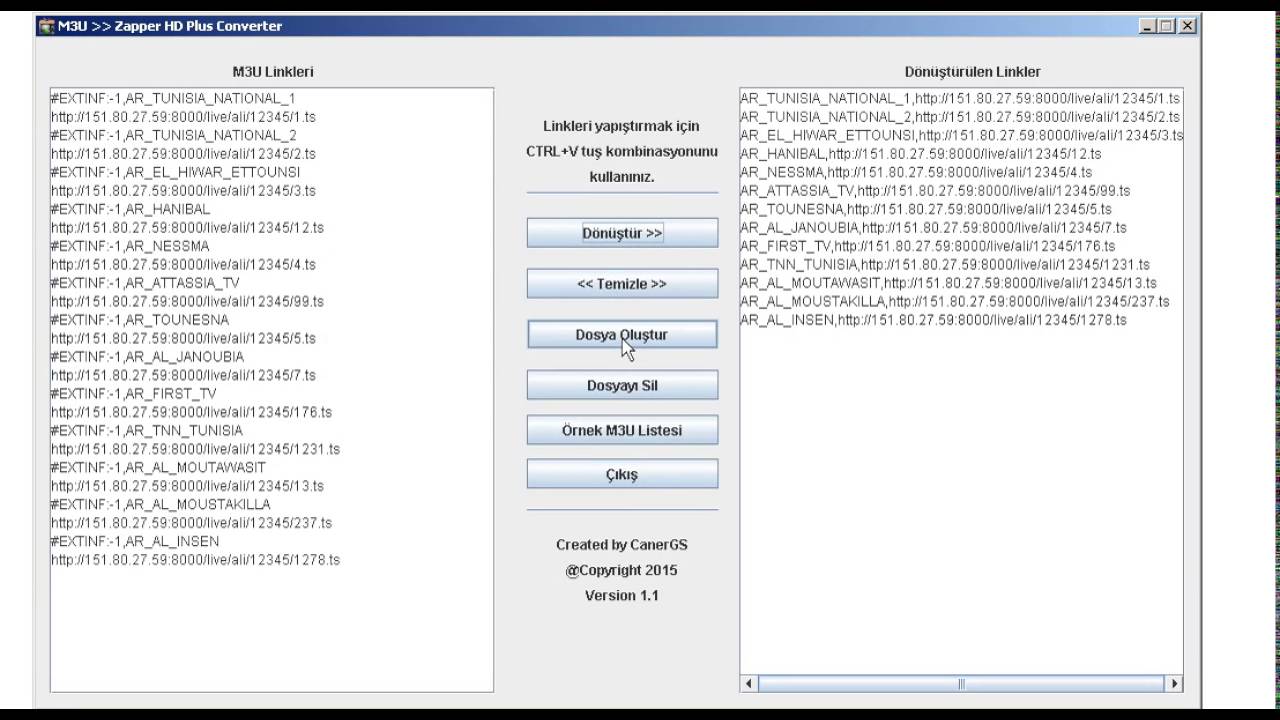Click the horizontal scrollbar thumb
The image size is (1280, 720).
(961, 684)
